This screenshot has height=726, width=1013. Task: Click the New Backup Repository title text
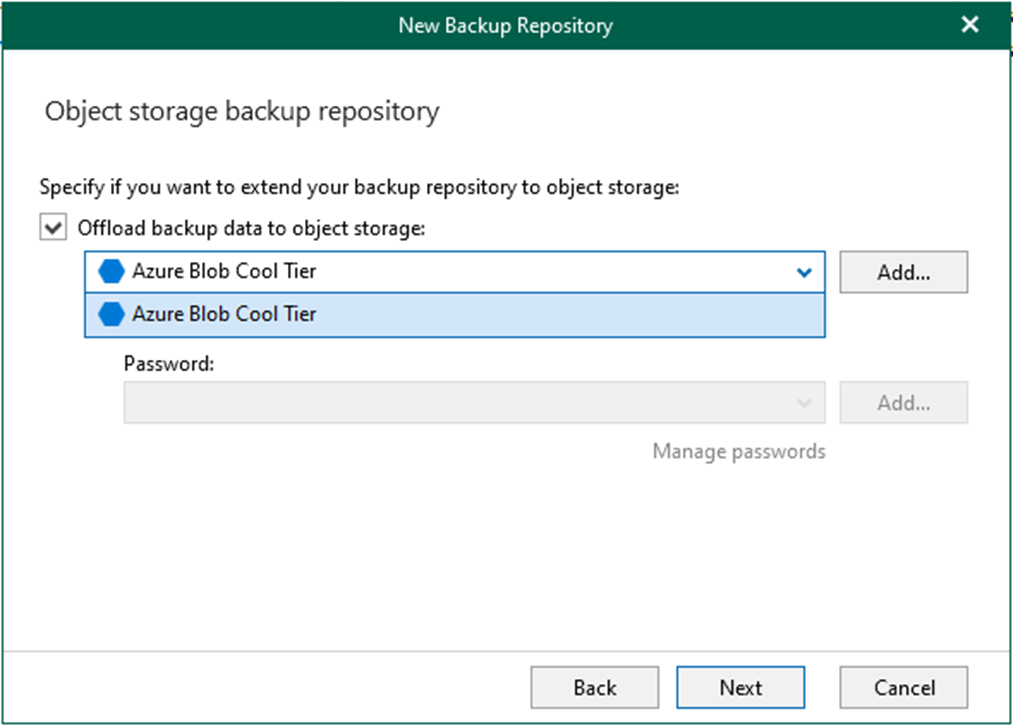click(x=505, y=25)
